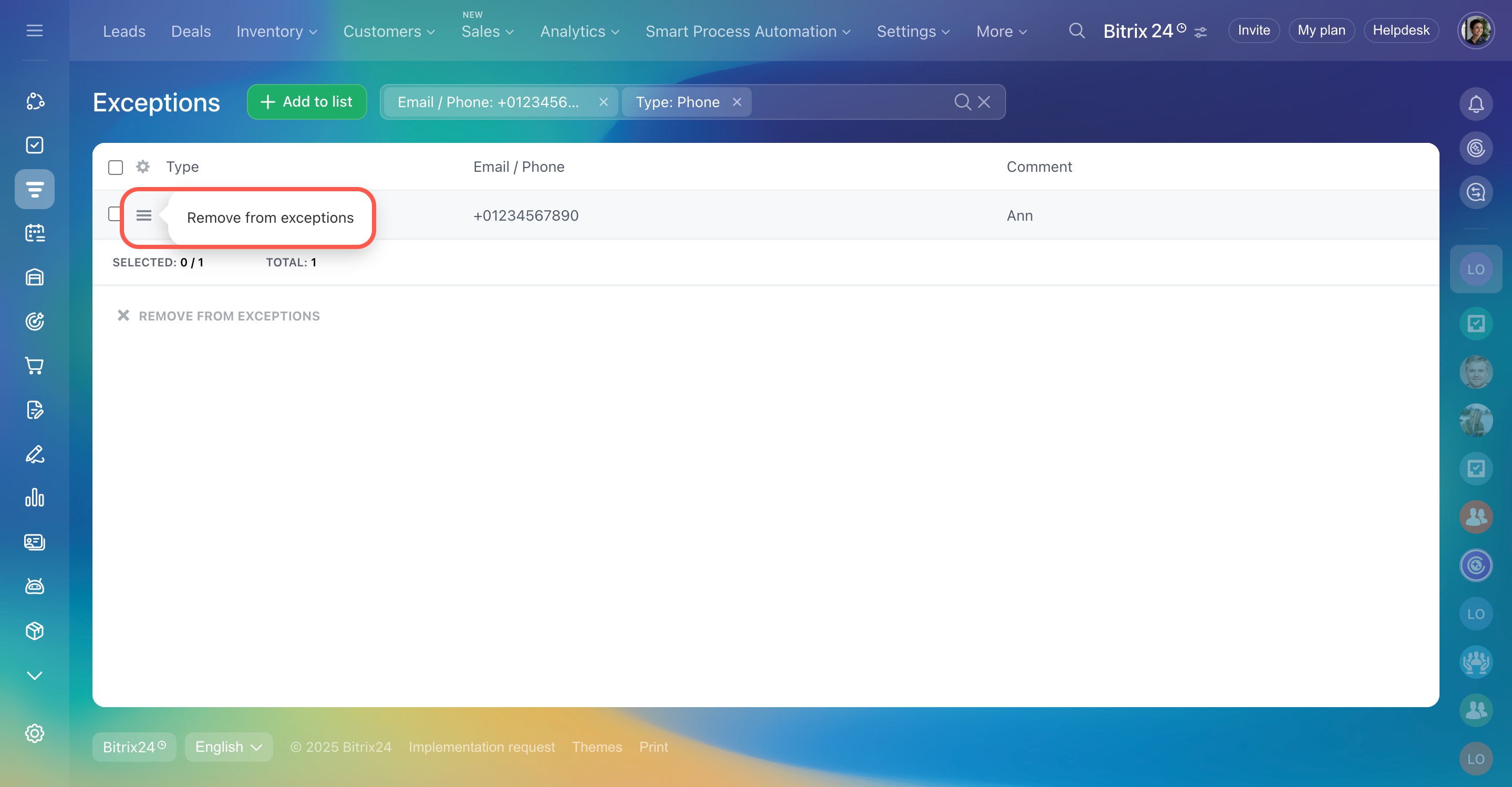1512x787 pixels.
Task: Open the Leads menu item
Action: (124, 31)
